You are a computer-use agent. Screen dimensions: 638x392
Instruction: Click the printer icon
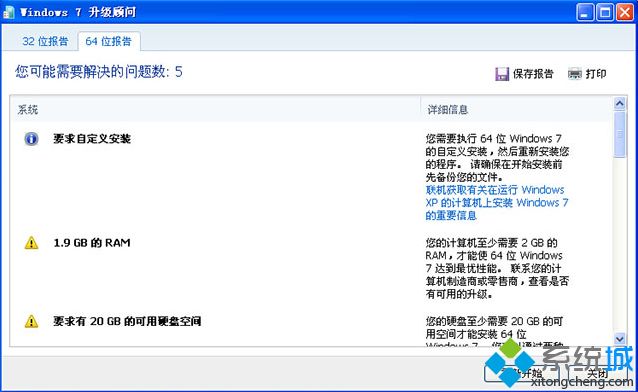(x=575, y=74)
